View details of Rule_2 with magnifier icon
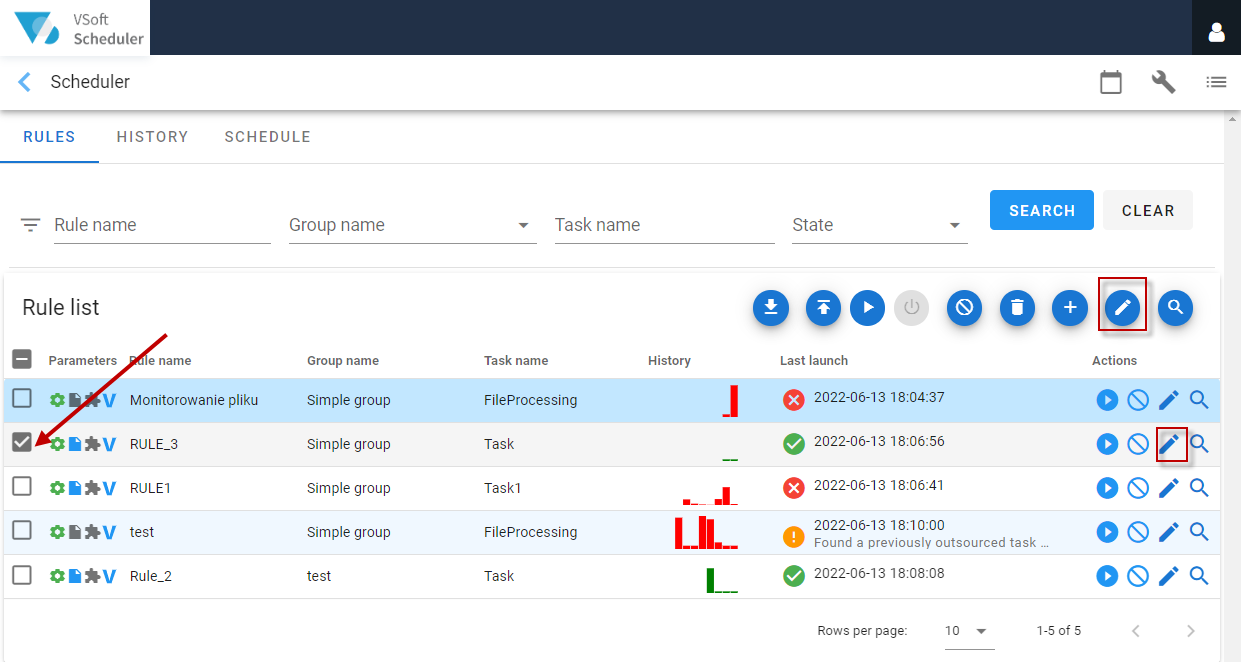Image resolution: width=1241 pixels, height=662 pixels. click(1199, 576)
